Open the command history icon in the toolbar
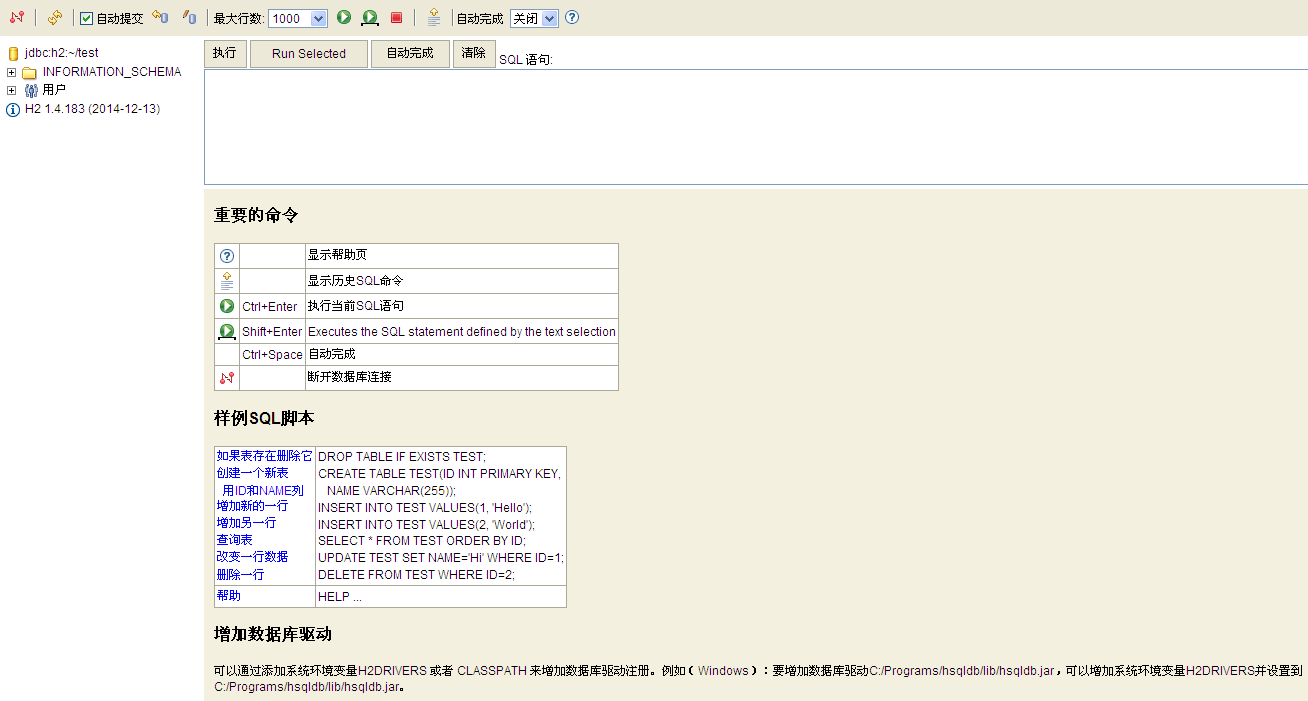1308x701 pixels. pyautogui.click(x=433, y=17)
